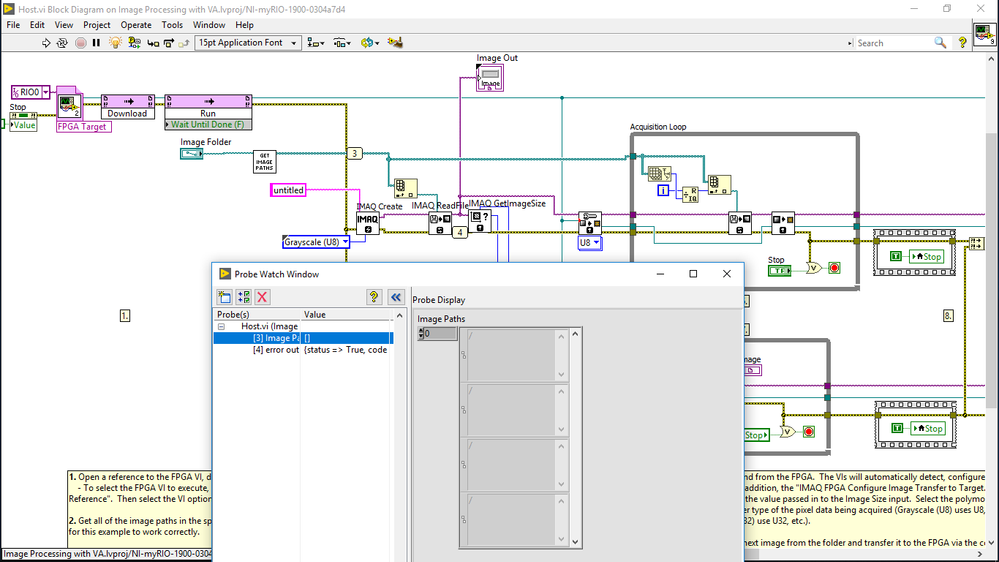Open the 15pt Application Font dropdown
Image resolution: width=999 pixels, height=562 pixels.
247,43
